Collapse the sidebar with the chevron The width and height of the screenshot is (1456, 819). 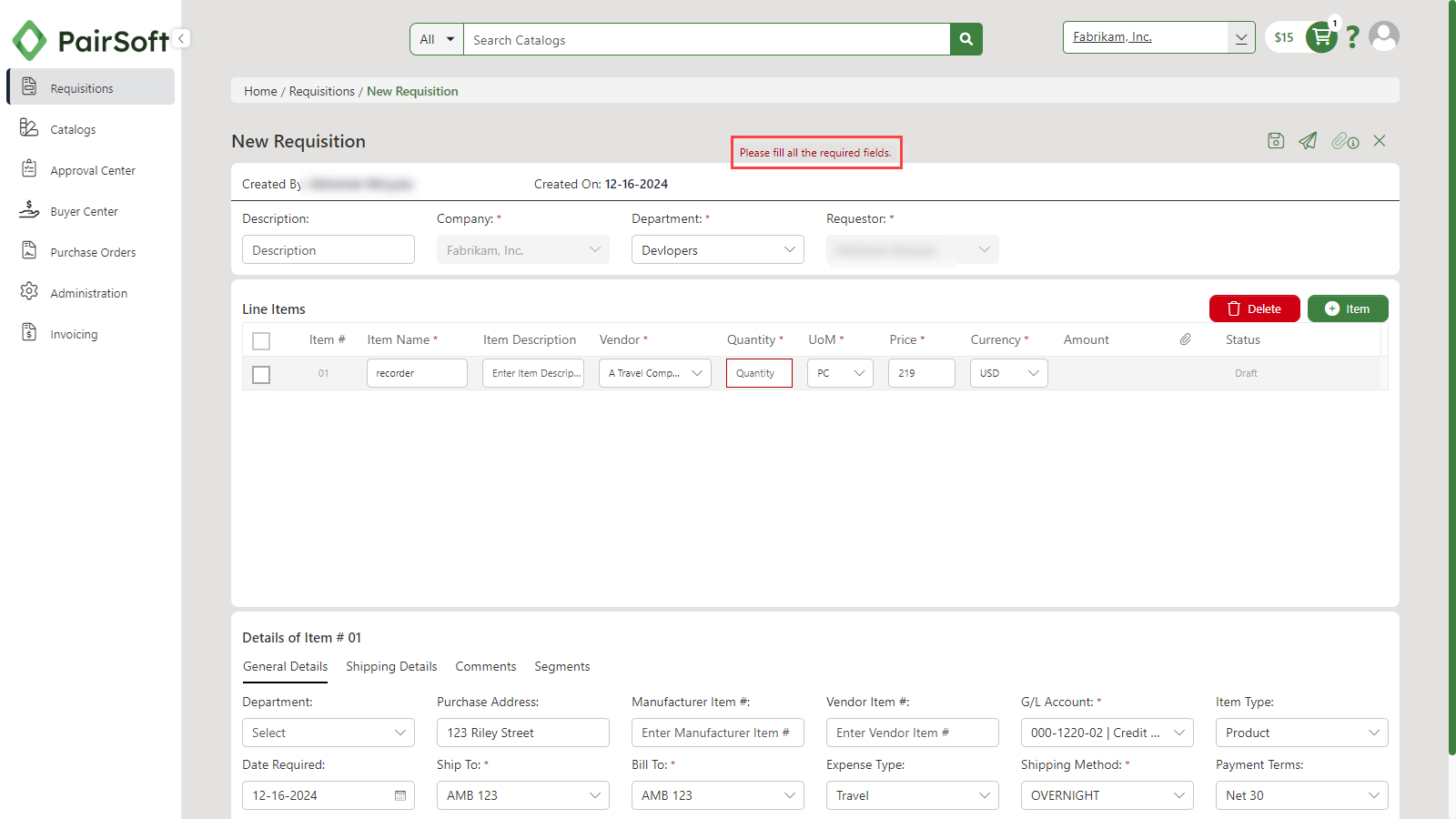[x=182, y=38]
